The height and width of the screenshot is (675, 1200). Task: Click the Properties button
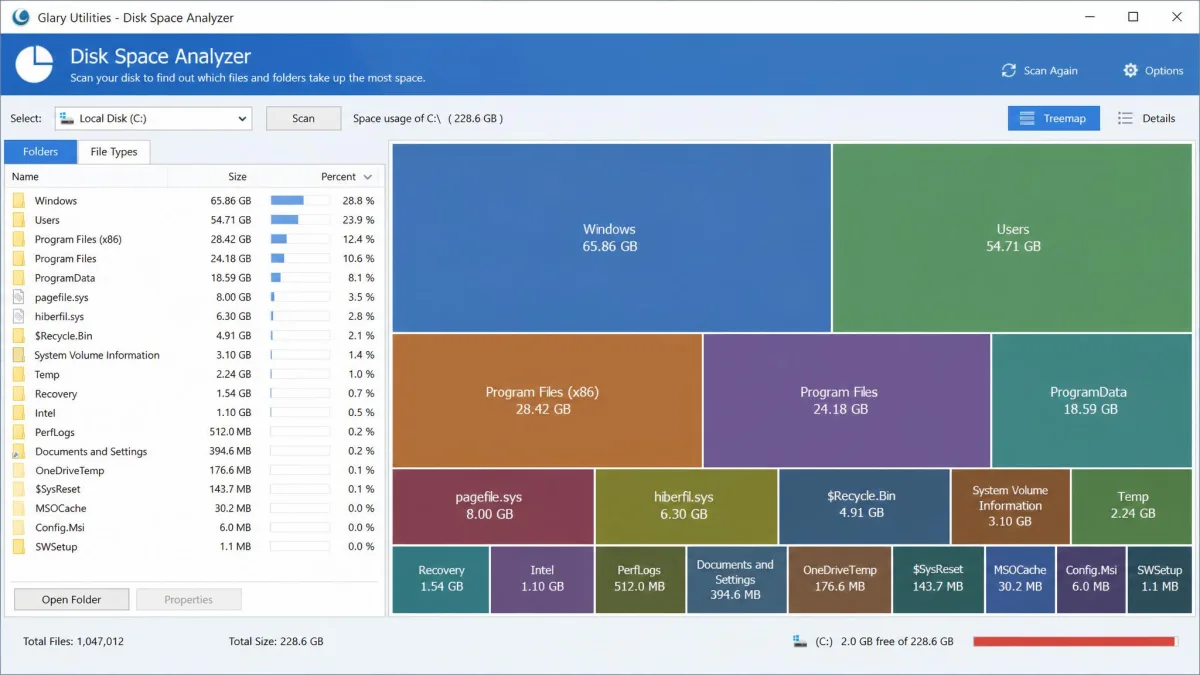click(189, 600)
